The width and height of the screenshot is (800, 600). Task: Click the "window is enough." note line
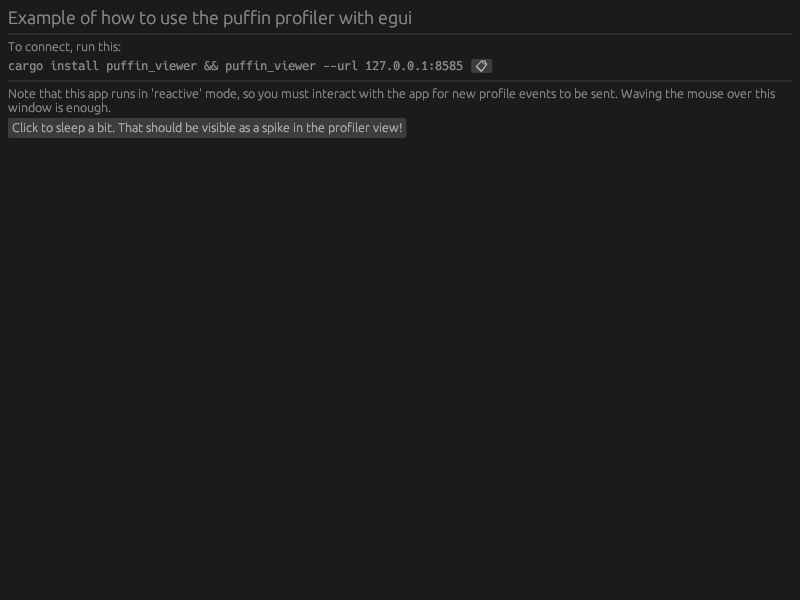pyautogui.click(x=59, y=107)
